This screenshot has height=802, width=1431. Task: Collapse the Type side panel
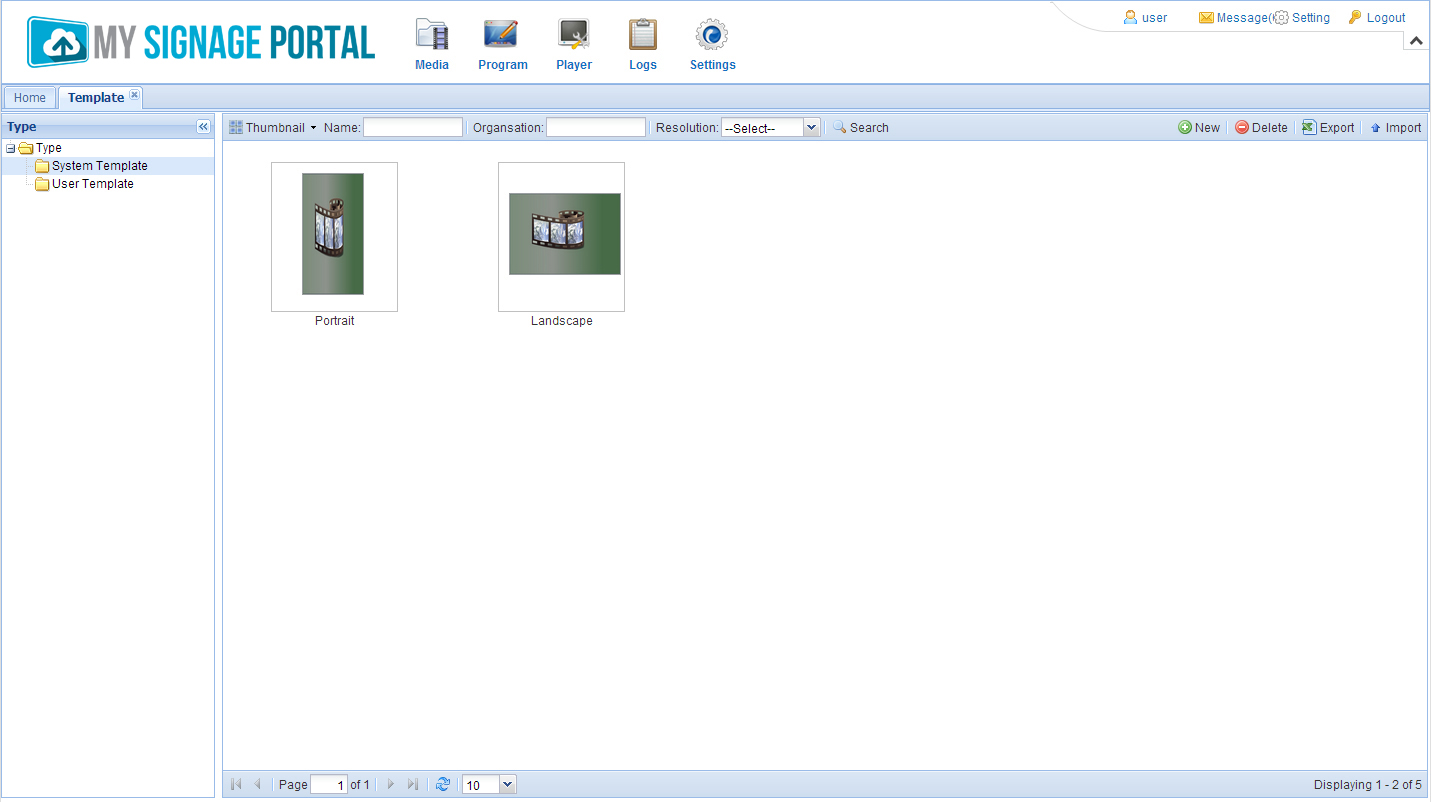(x=203, y=127)
